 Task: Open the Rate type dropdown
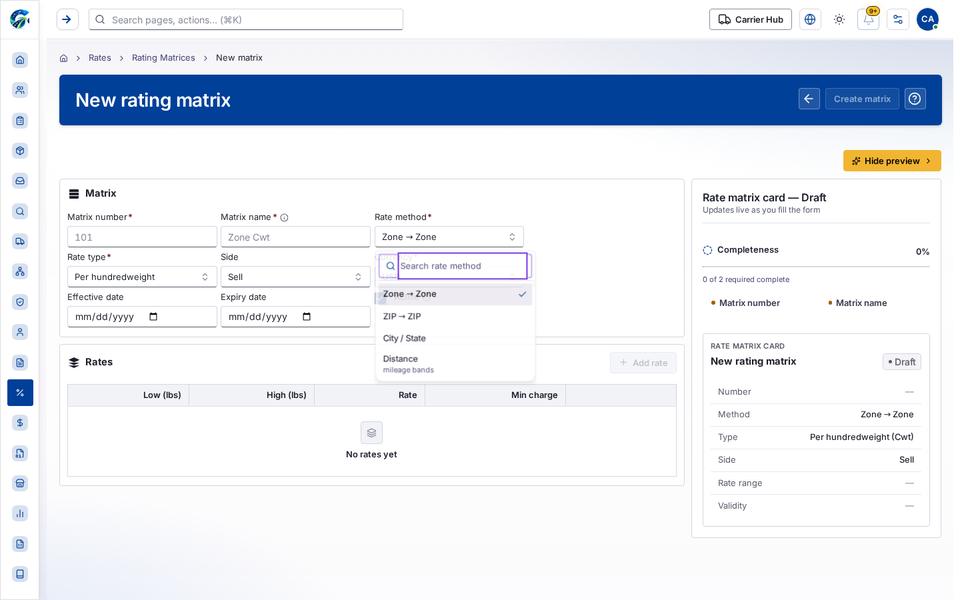tap(142, 277)
